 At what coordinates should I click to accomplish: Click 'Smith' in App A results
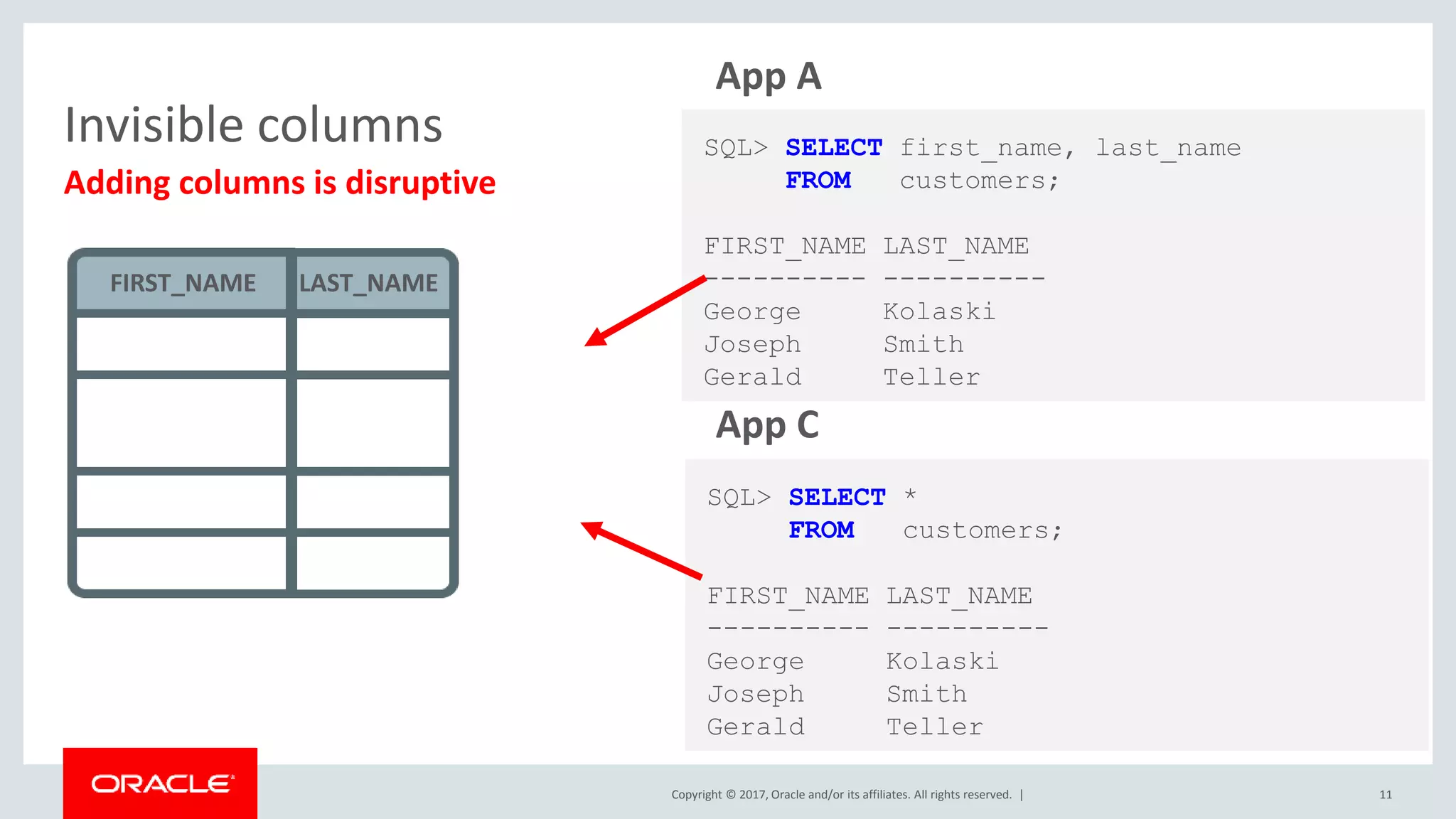pyautogui.click(x=924, y=344)
